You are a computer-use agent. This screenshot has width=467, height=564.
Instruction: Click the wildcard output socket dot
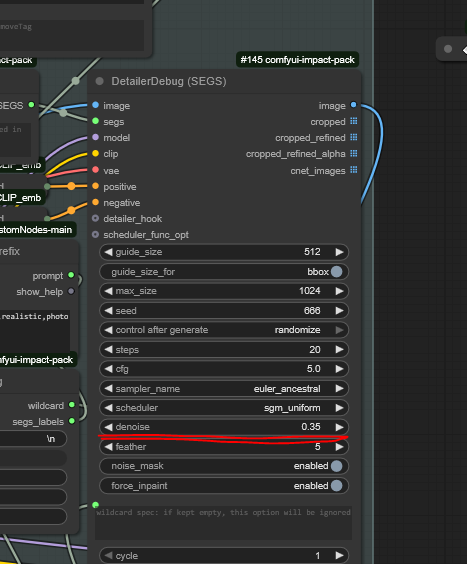point(72,405)
